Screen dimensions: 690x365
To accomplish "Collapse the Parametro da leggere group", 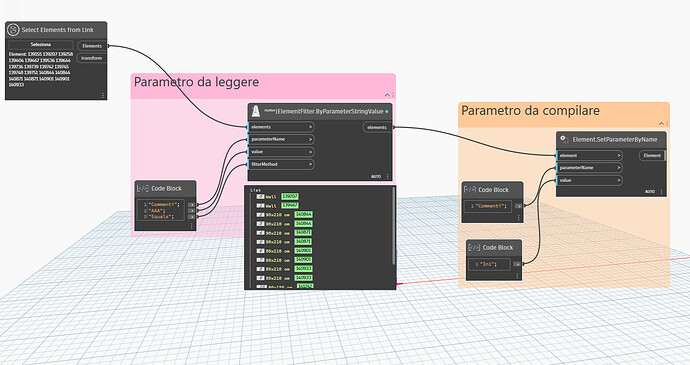I will click(x=387, y=95).
